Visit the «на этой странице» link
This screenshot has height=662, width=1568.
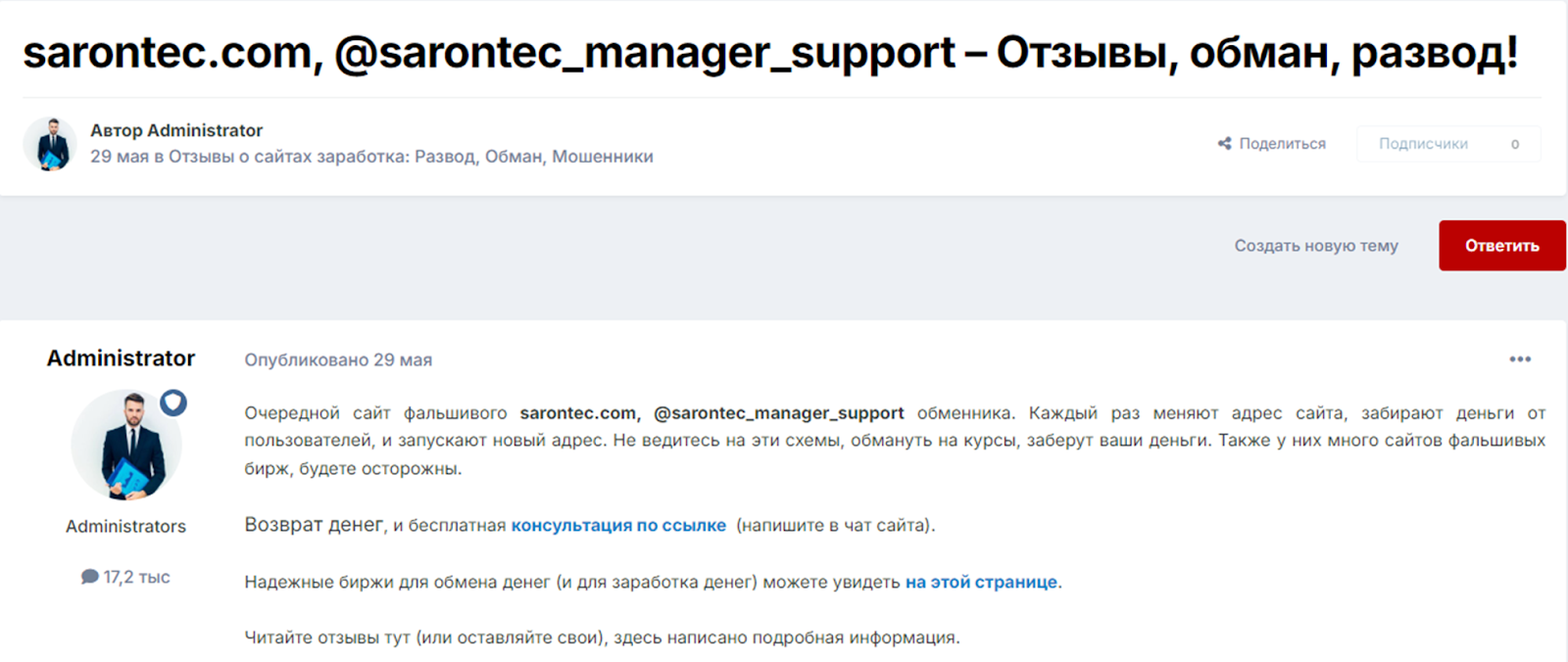[x=981, y=581]
